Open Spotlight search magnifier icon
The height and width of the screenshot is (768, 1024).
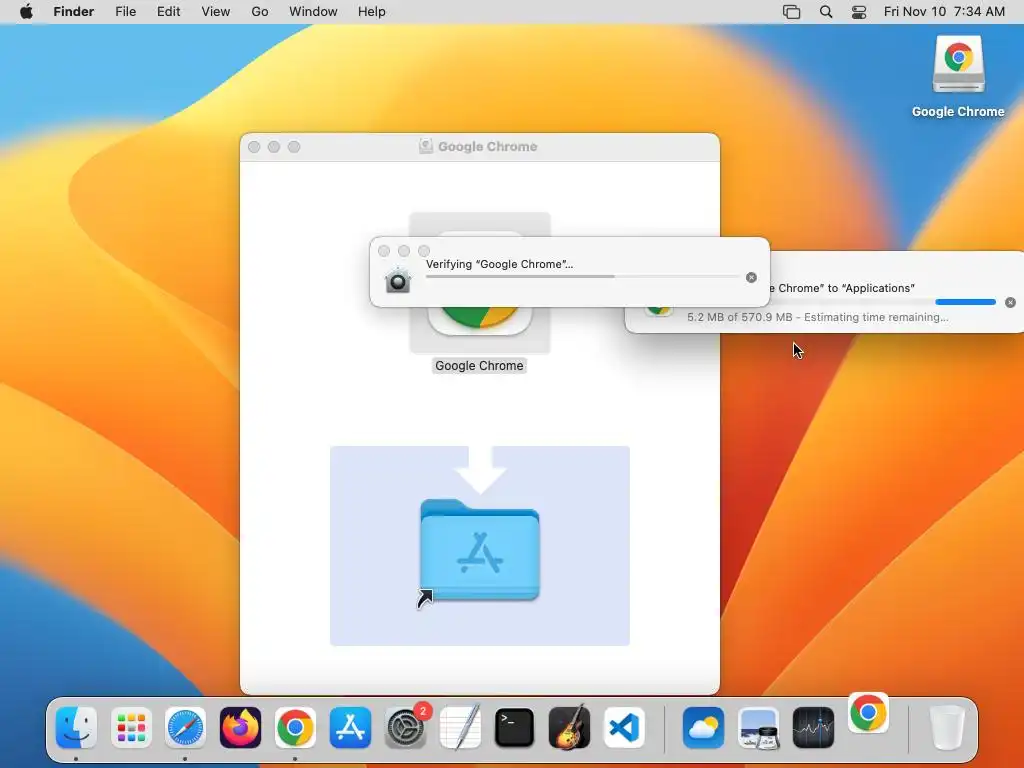[825, 12]
